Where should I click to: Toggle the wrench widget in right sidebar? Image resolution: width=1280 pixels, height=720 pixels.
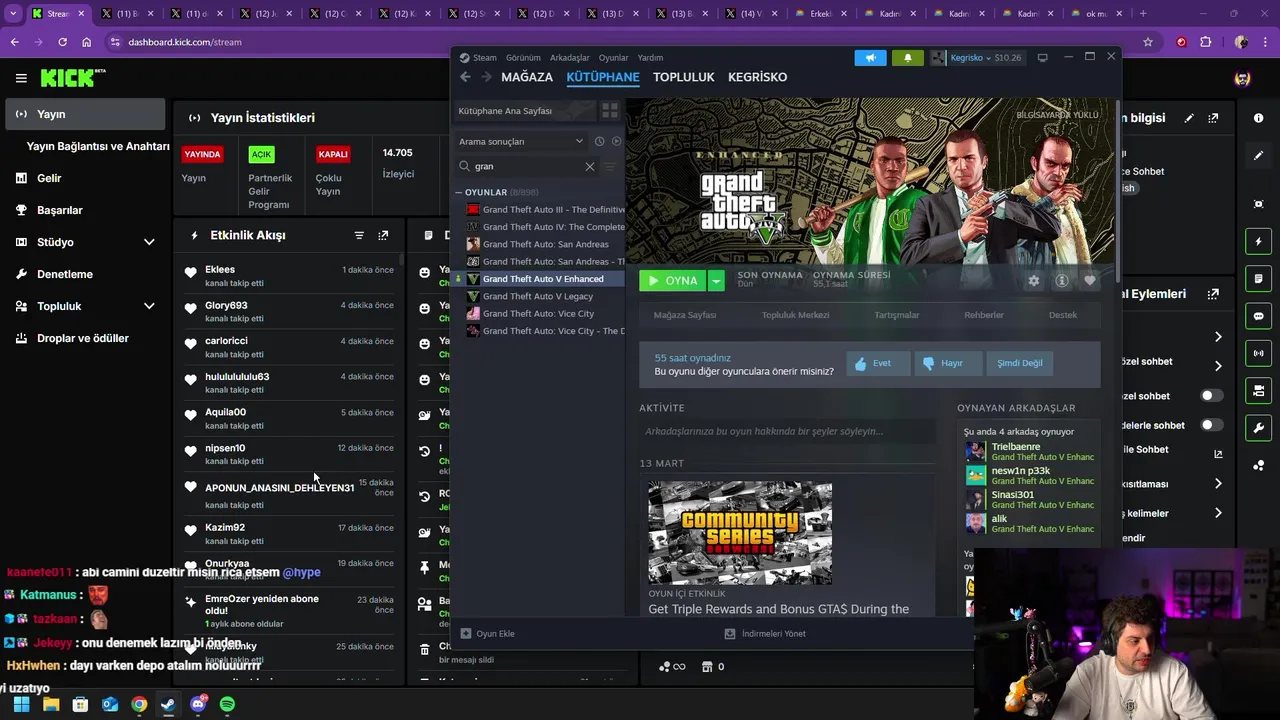point(1258,428)
